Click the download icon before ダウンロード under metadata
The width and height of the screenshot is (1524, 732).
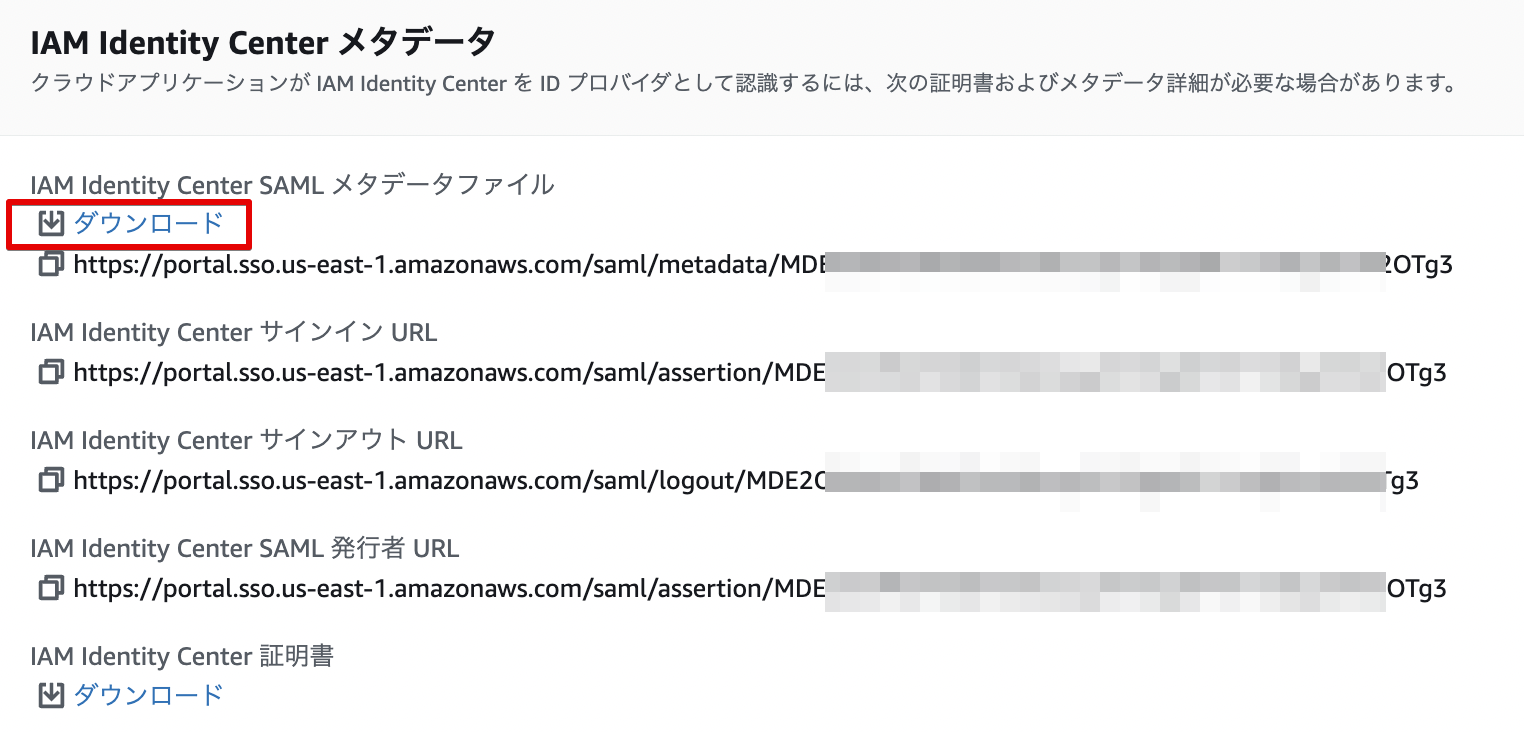point(51,223)
